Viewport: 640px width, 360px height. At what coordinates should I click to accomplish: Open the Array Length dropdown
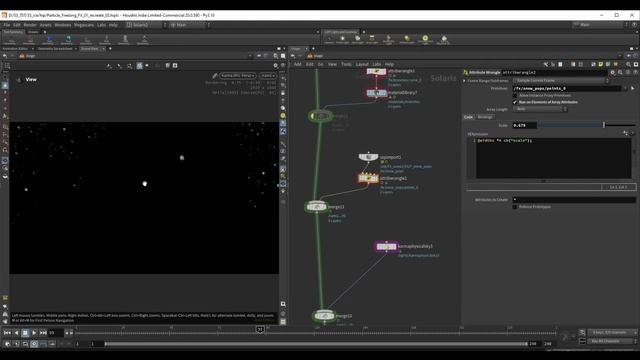pos(540,109)
